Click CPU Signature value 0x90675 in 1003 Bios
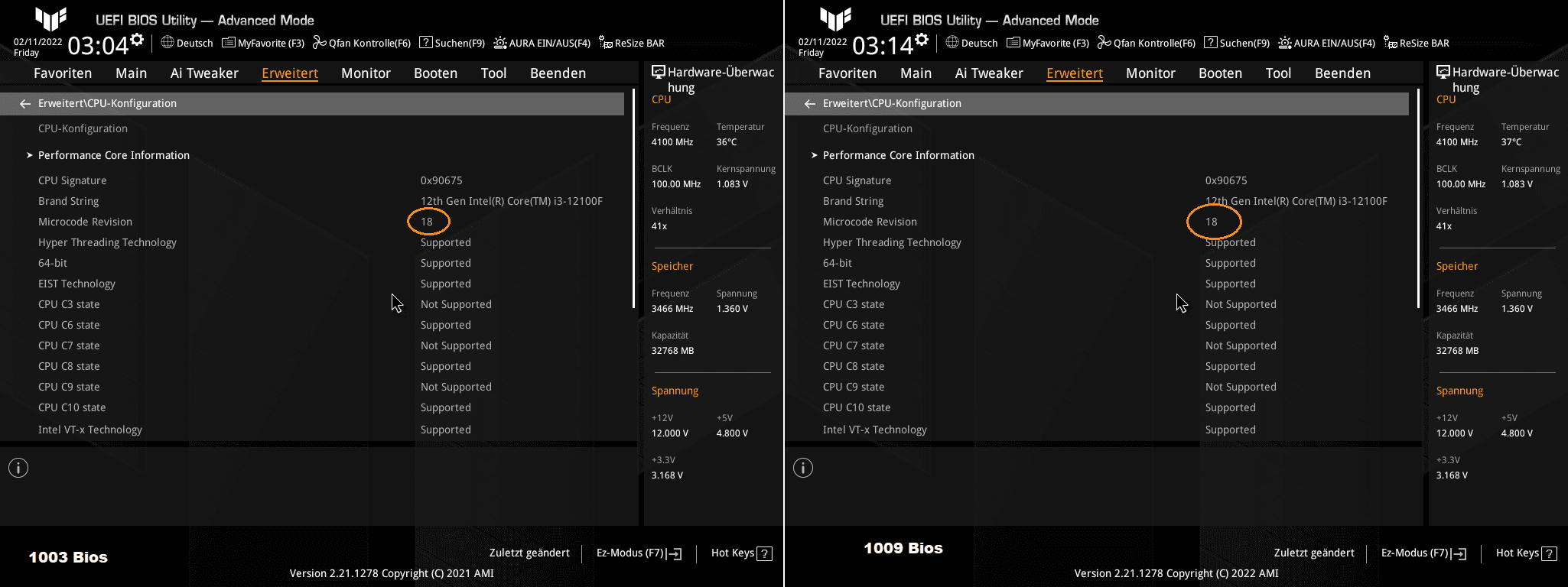The image size is (1568, 587). (x=441, y=180)
